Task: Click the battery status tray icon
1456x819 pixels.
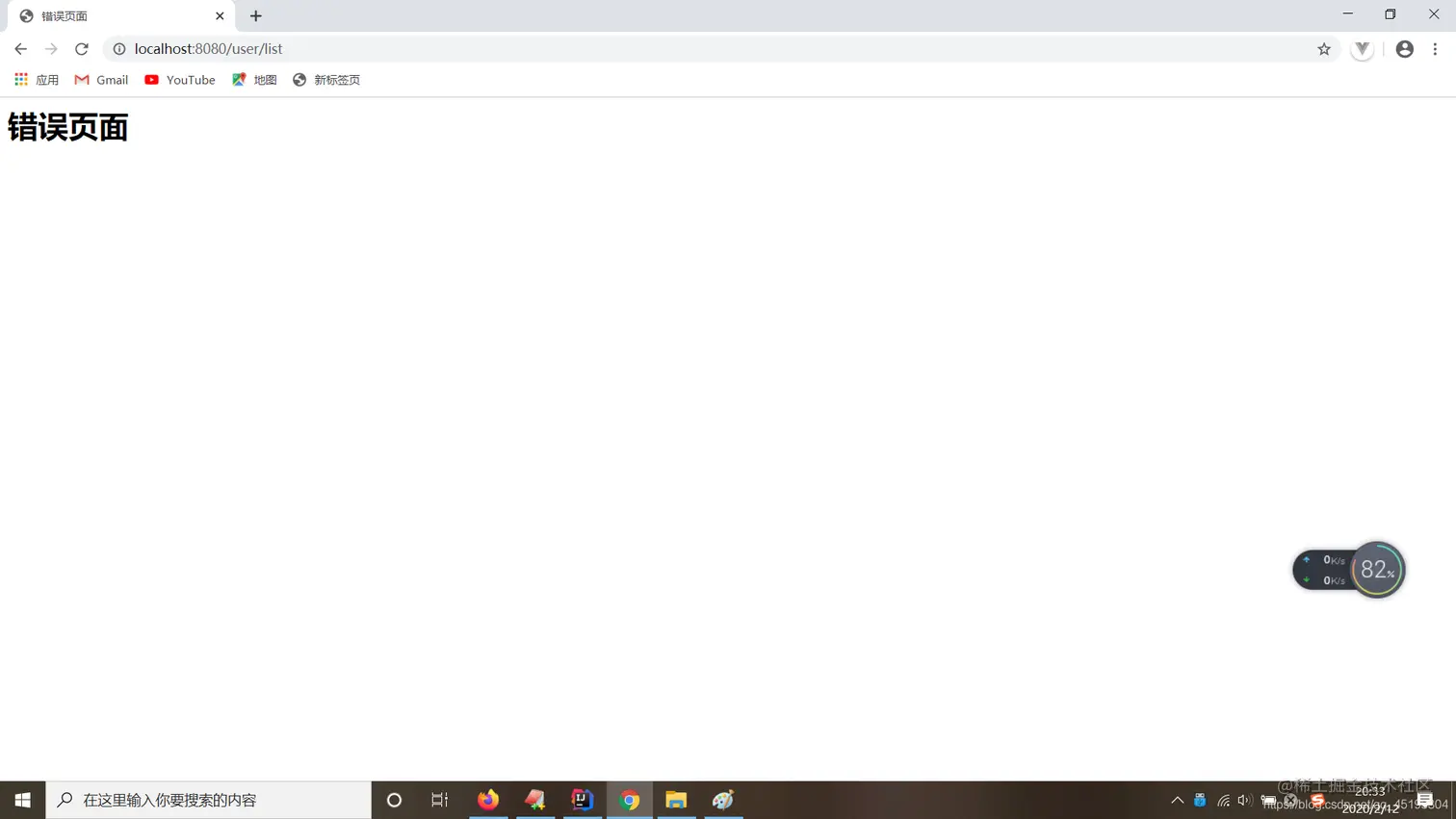Action: (1268, 800)
